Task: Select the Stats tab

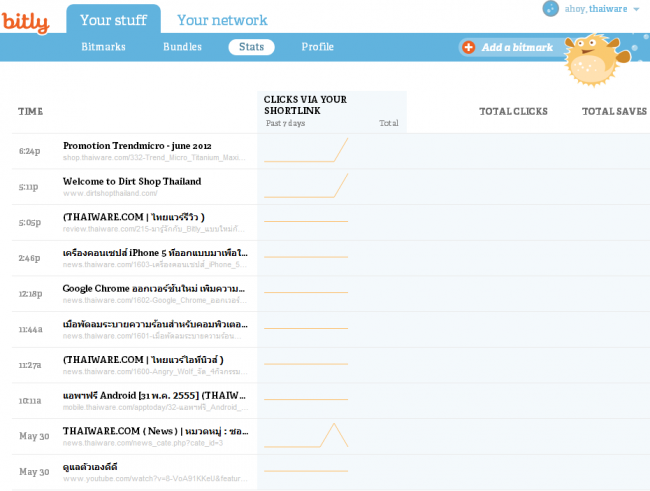Action: [x=251, y=47]
